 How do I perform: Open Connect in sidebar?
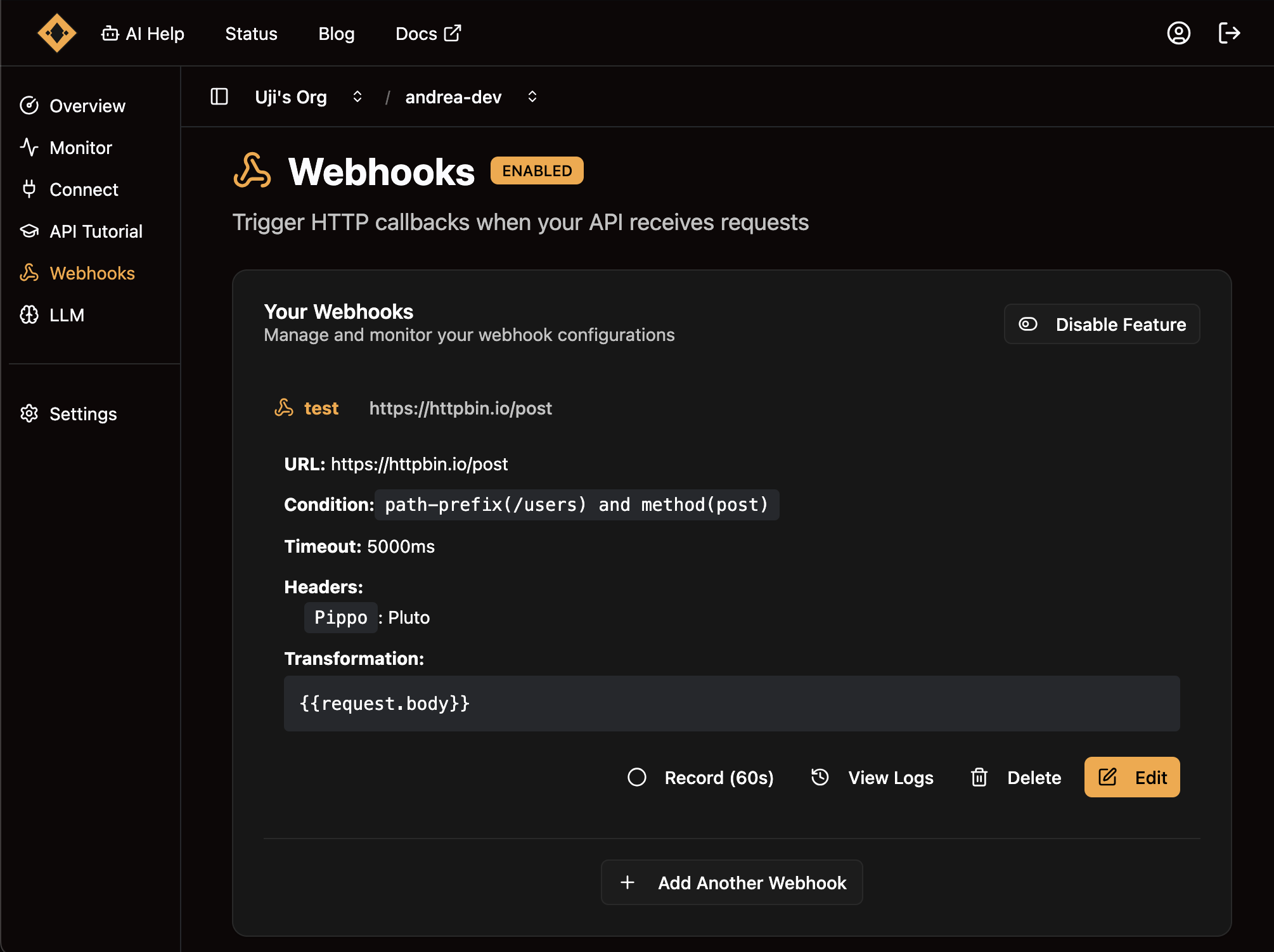coord(84,190)
